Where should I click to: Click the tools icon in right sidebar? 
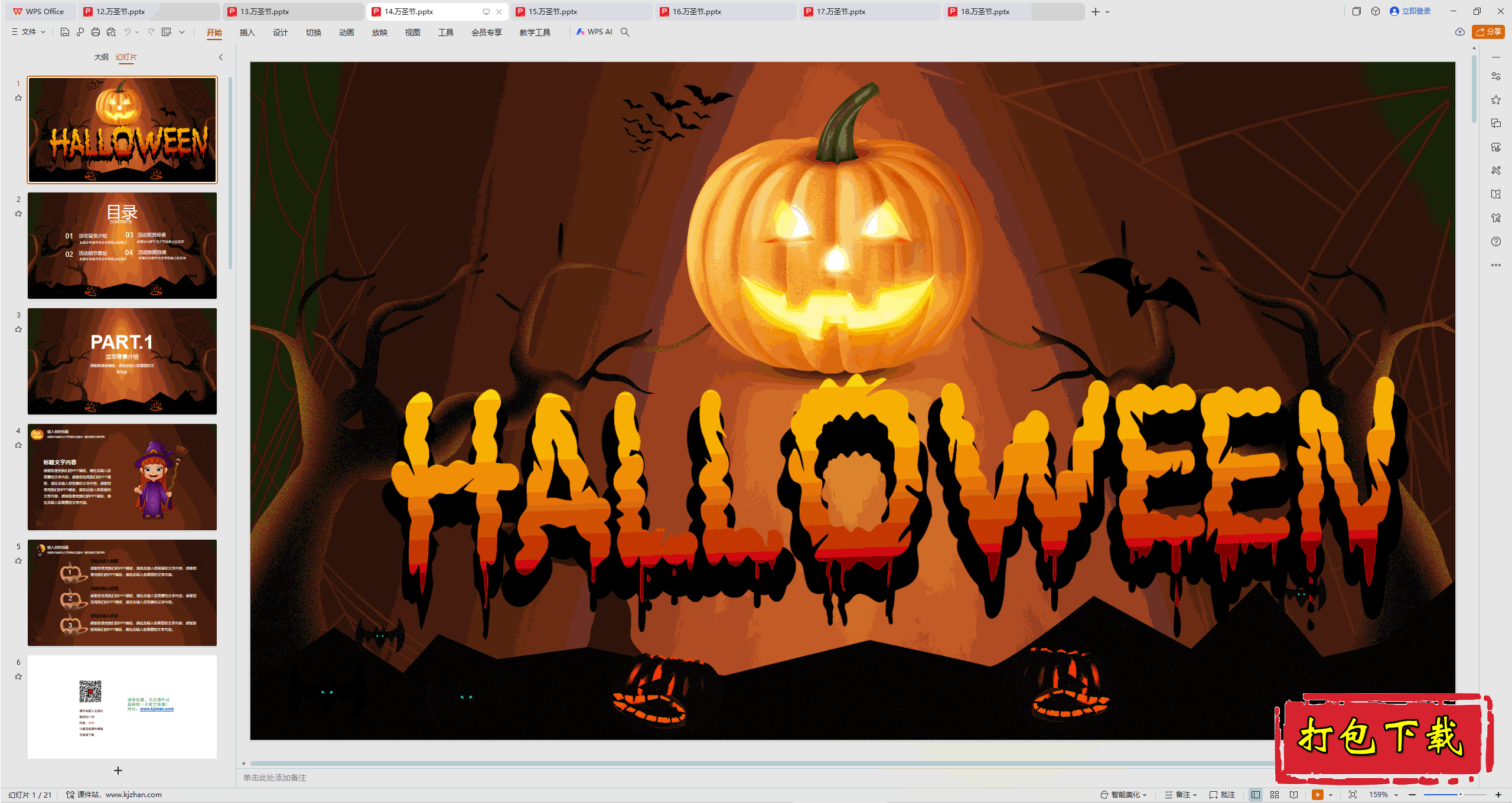click(1496, 171)
